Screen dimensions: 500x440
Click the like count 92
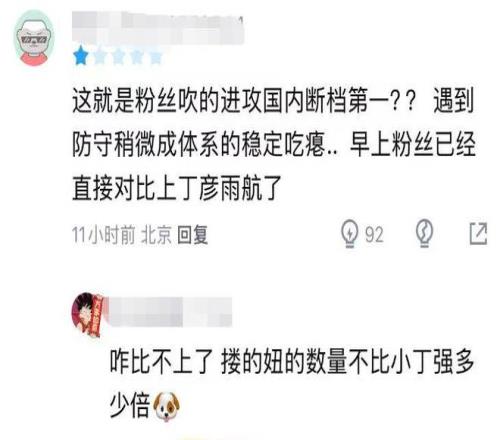(374, 235)
